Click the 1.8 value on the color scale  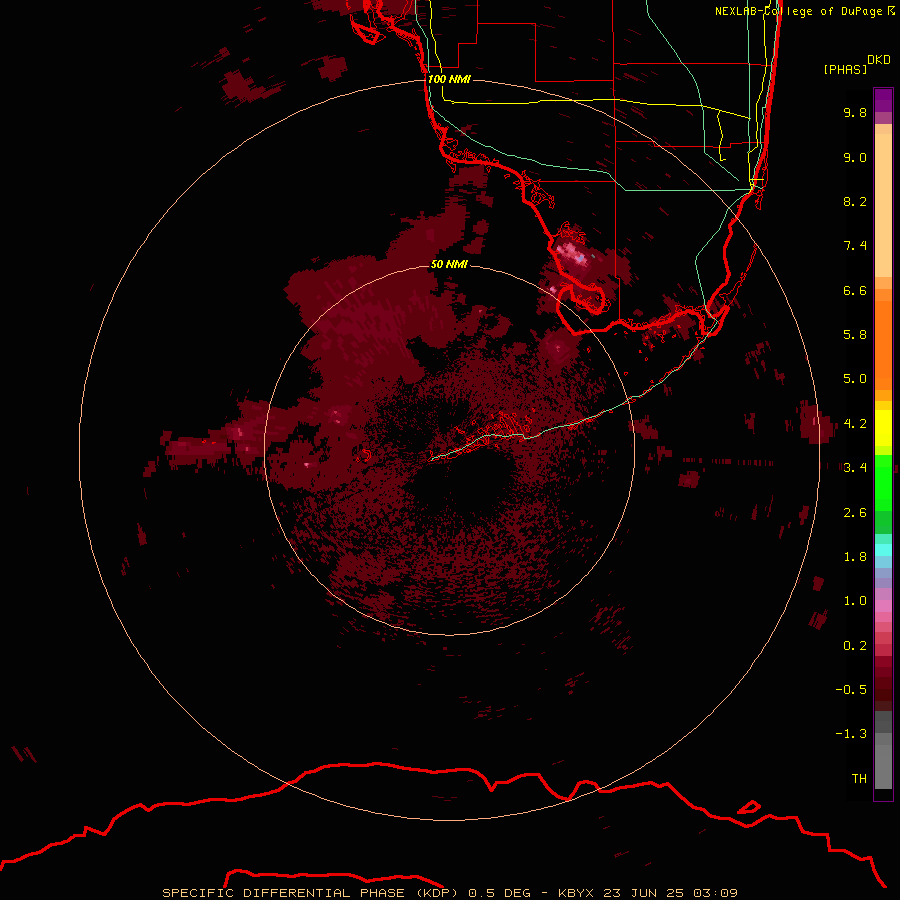click(855, 557)
